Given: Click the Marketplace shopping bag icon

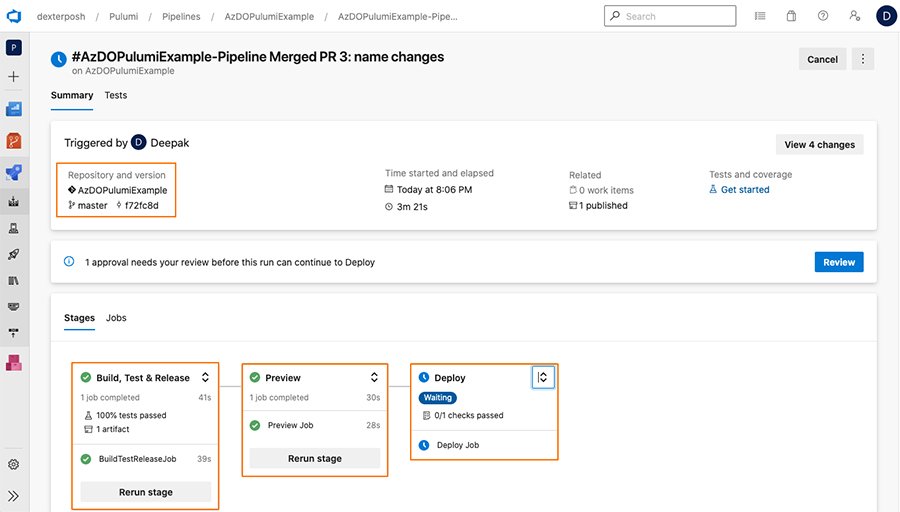Looking at the screenshot, I should 791,16.
